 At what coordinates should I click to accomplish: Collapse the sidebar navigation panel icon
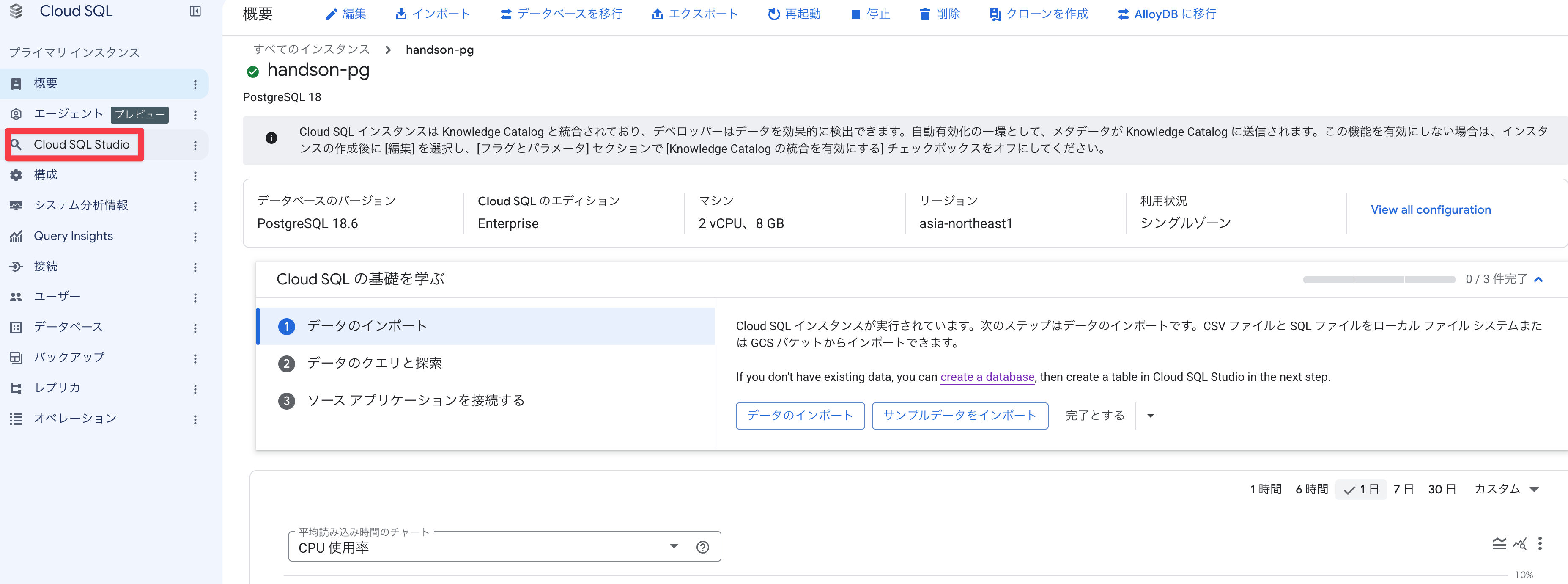(195, 11)
